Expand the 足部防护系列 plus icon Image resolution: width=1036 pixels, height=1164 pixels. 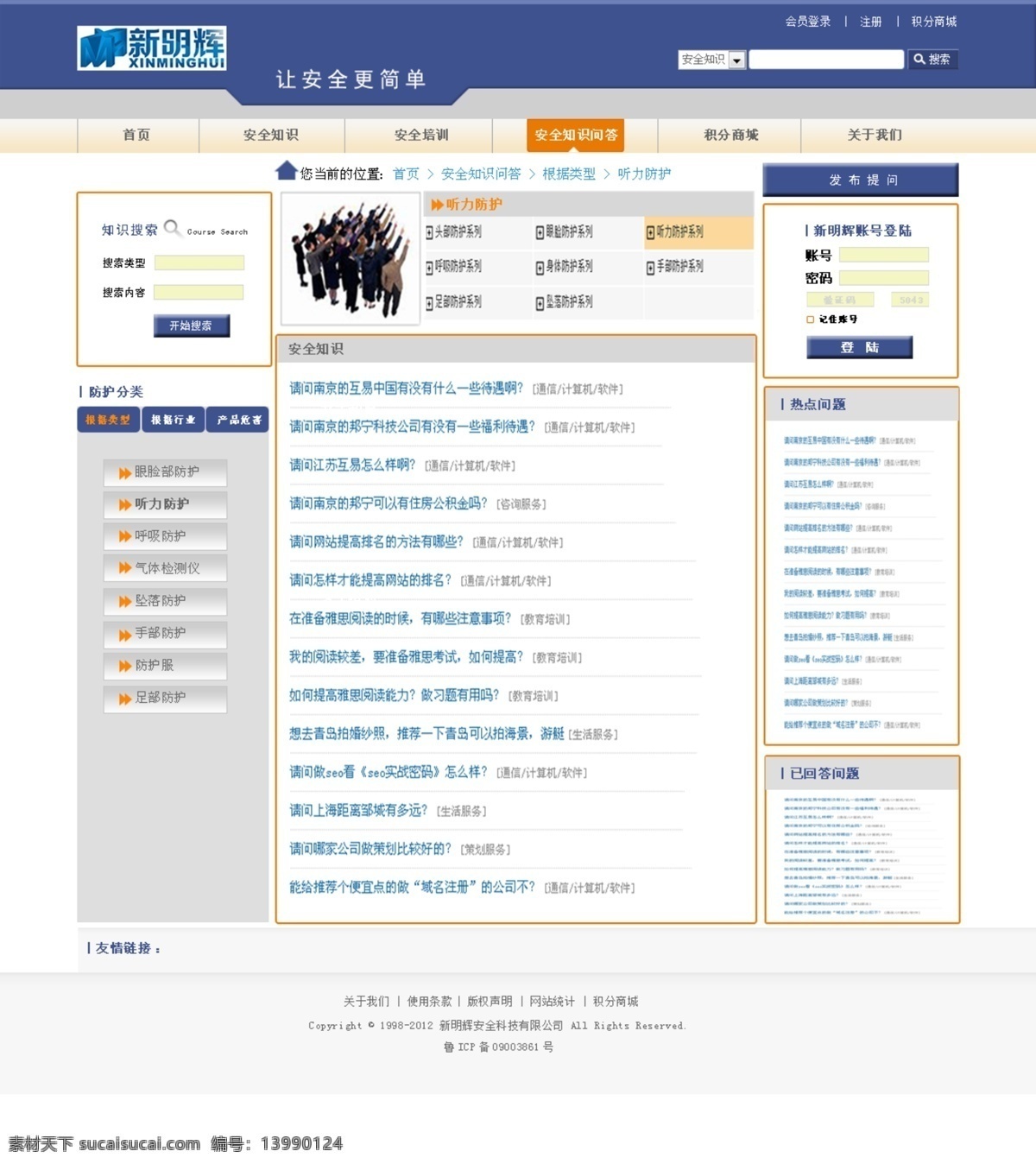429,303
